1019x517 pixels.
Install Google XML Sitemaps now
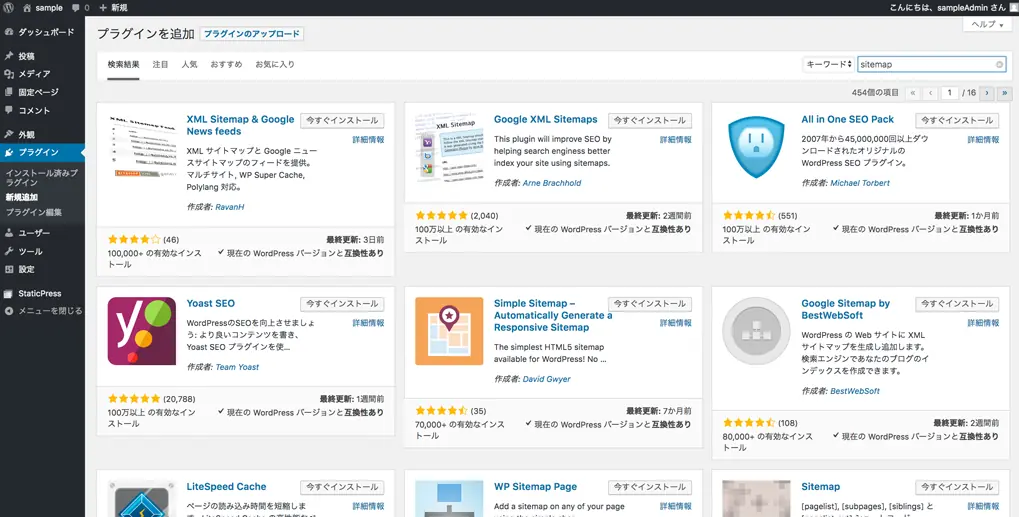pos(650,120)
